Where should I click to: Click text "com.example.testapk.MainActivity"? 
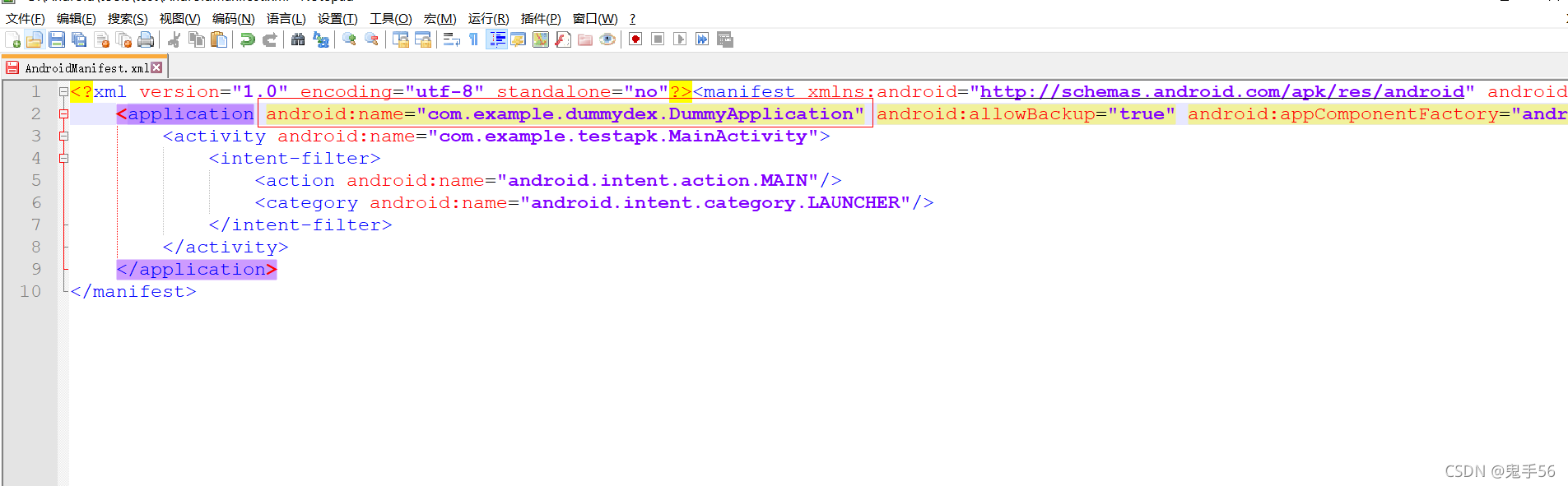pos(623,137)
